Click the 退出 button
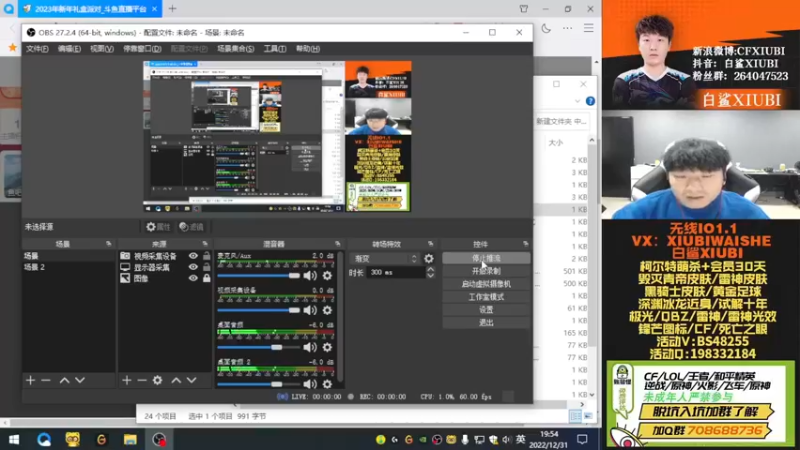Image resolution: width=800 pixels, height=450 pixels. click(x=486, y=322)
